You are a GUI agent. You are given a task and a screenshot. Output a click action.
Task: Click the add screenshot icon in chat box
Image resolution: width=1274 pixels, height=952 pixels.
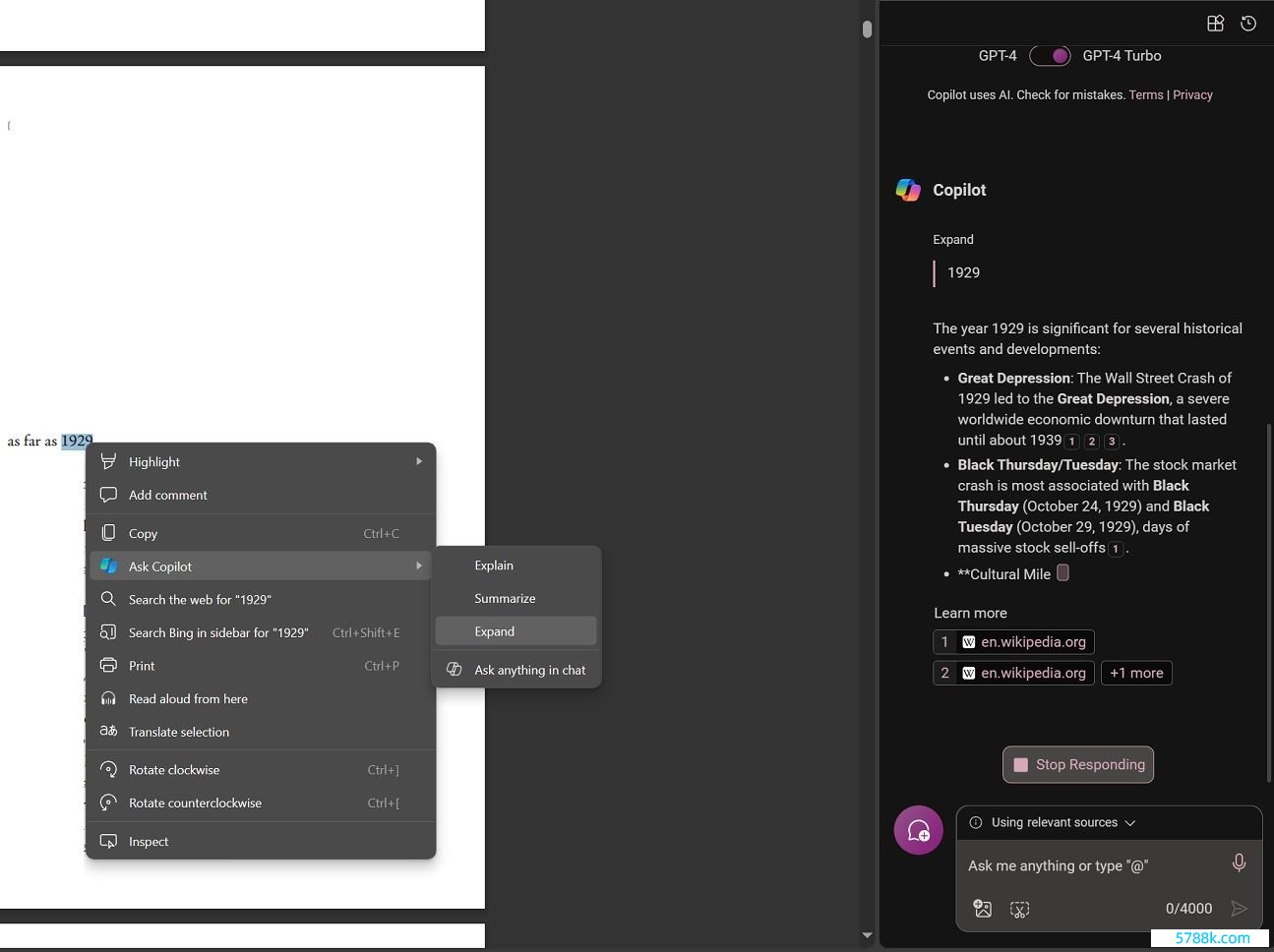1020,909
